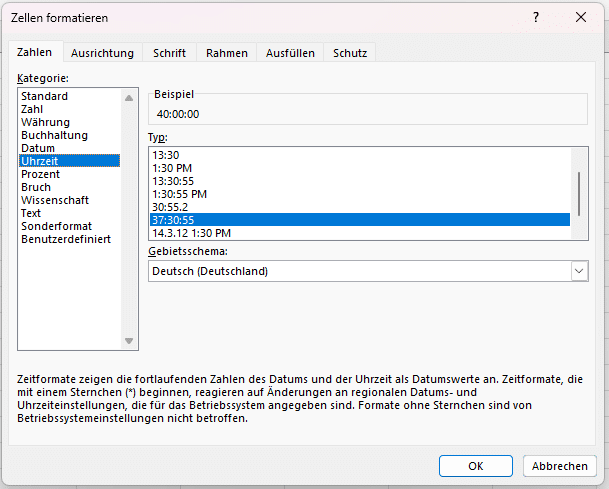This screenshot has width=609, height=489.
Task: Choose Wissenschaft category
Action: (x=70, y=200)
